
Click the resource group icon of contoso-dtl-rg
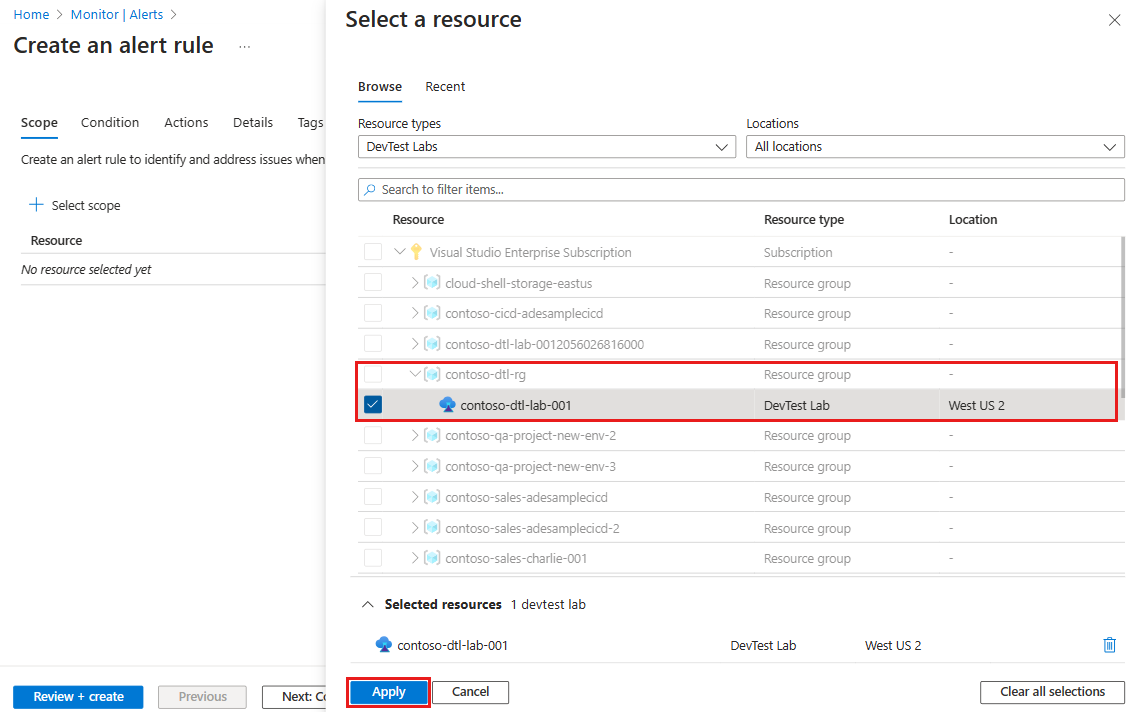[433, 375]
